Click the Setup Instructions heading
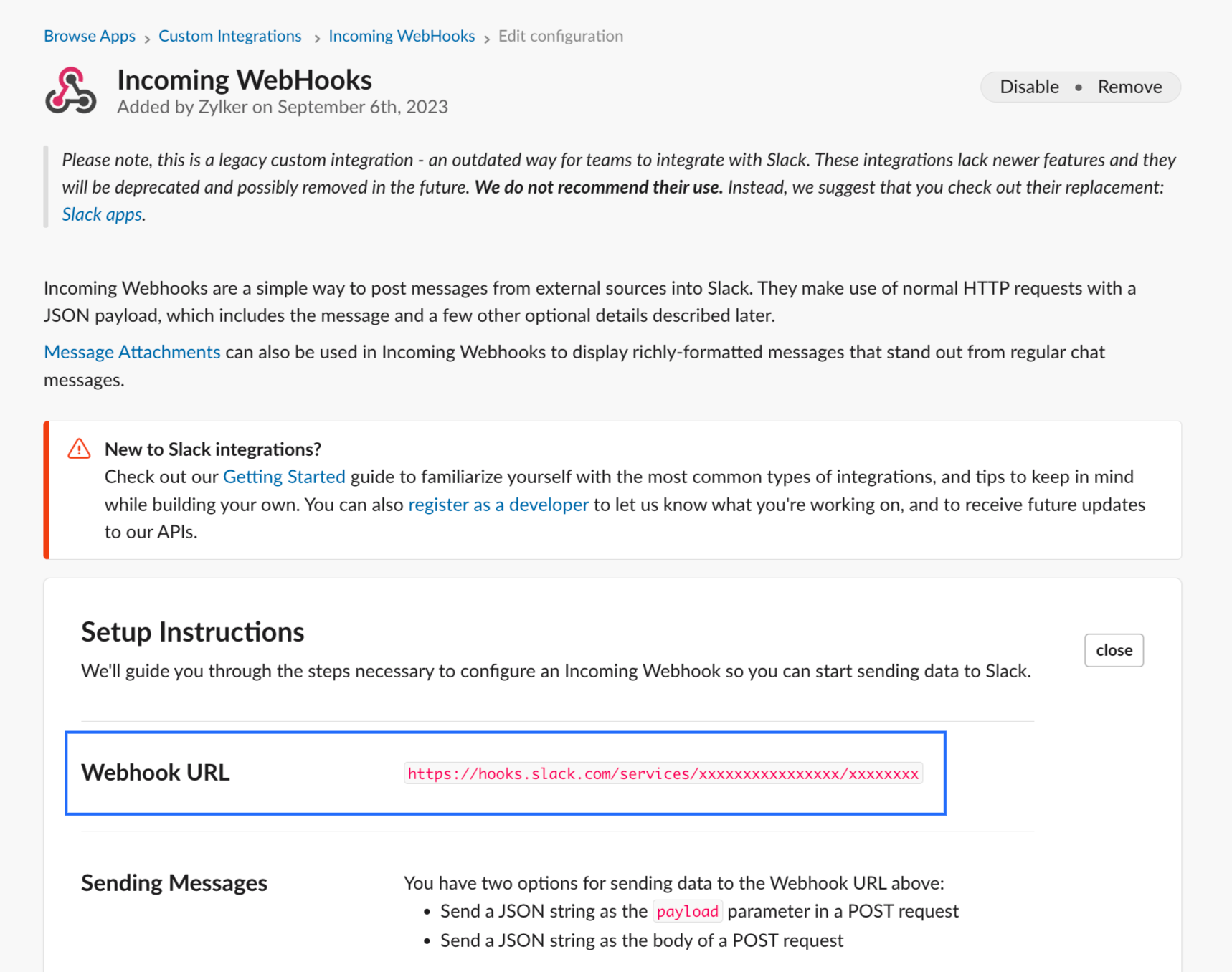Screen dimensions: 1232x972 192,632
